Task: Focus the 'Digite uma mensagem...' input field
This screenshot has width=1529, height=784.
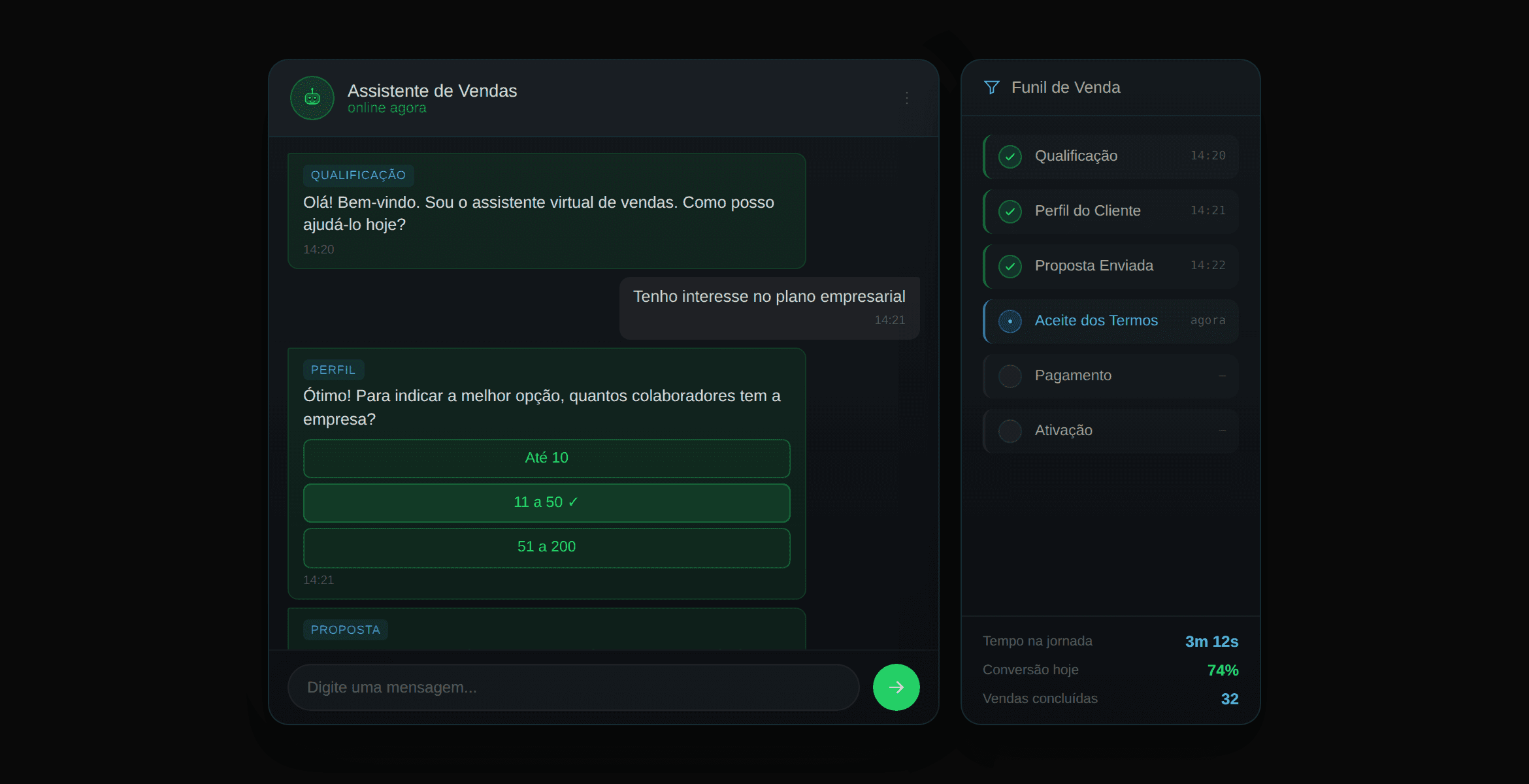Action: tap(573, 687)
